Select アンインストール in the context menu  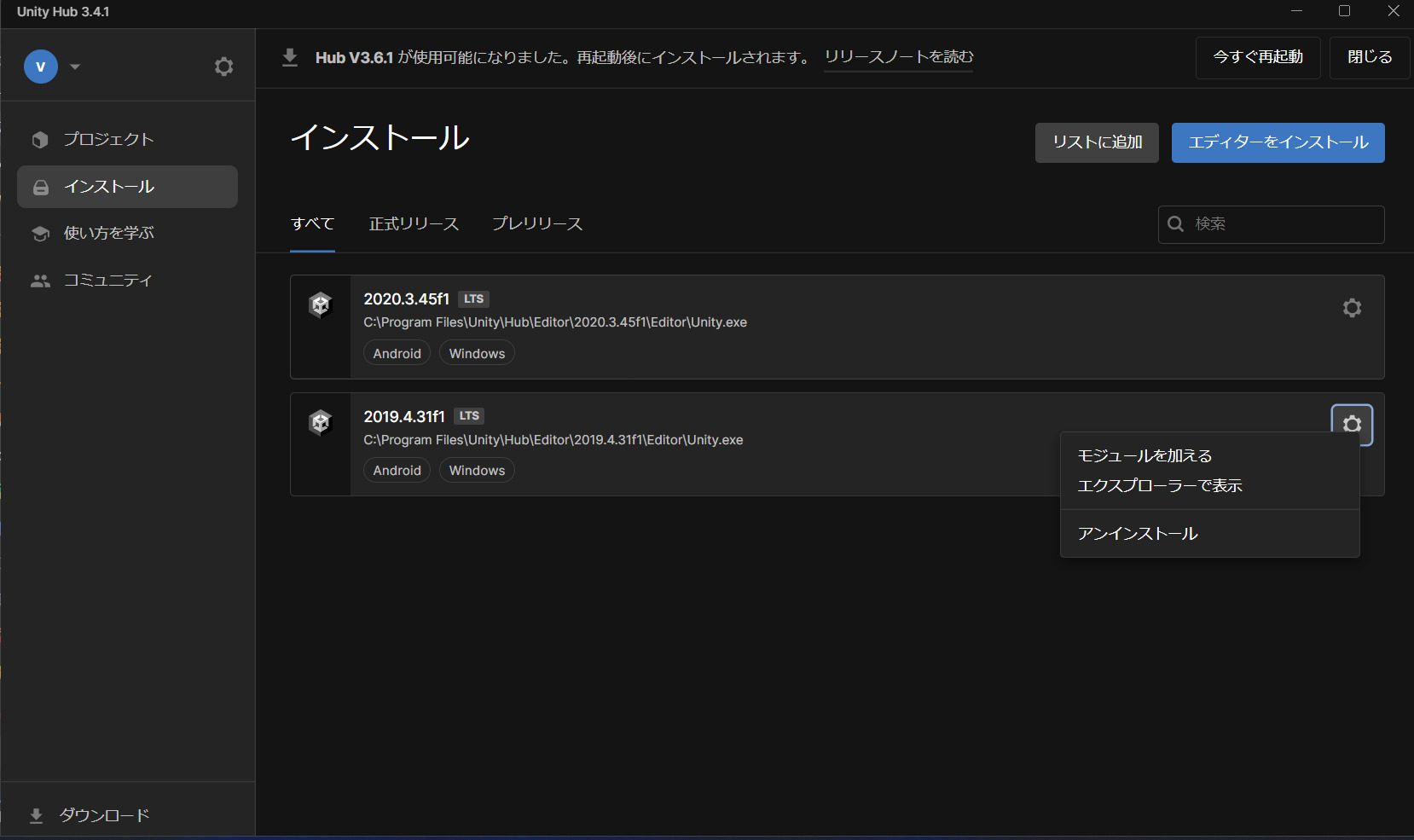pyautogui.click(x=1137, y=533)
